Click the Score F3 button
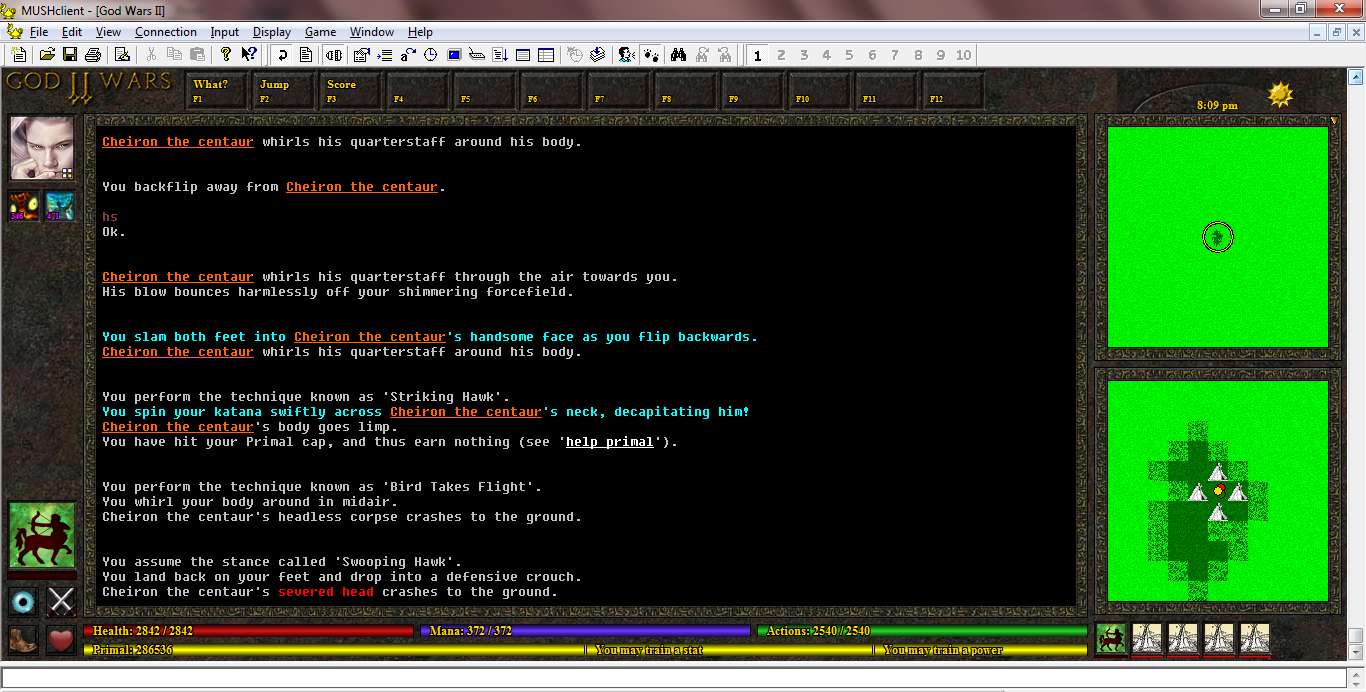This screenshot has height=692, width=1366. 351,90
